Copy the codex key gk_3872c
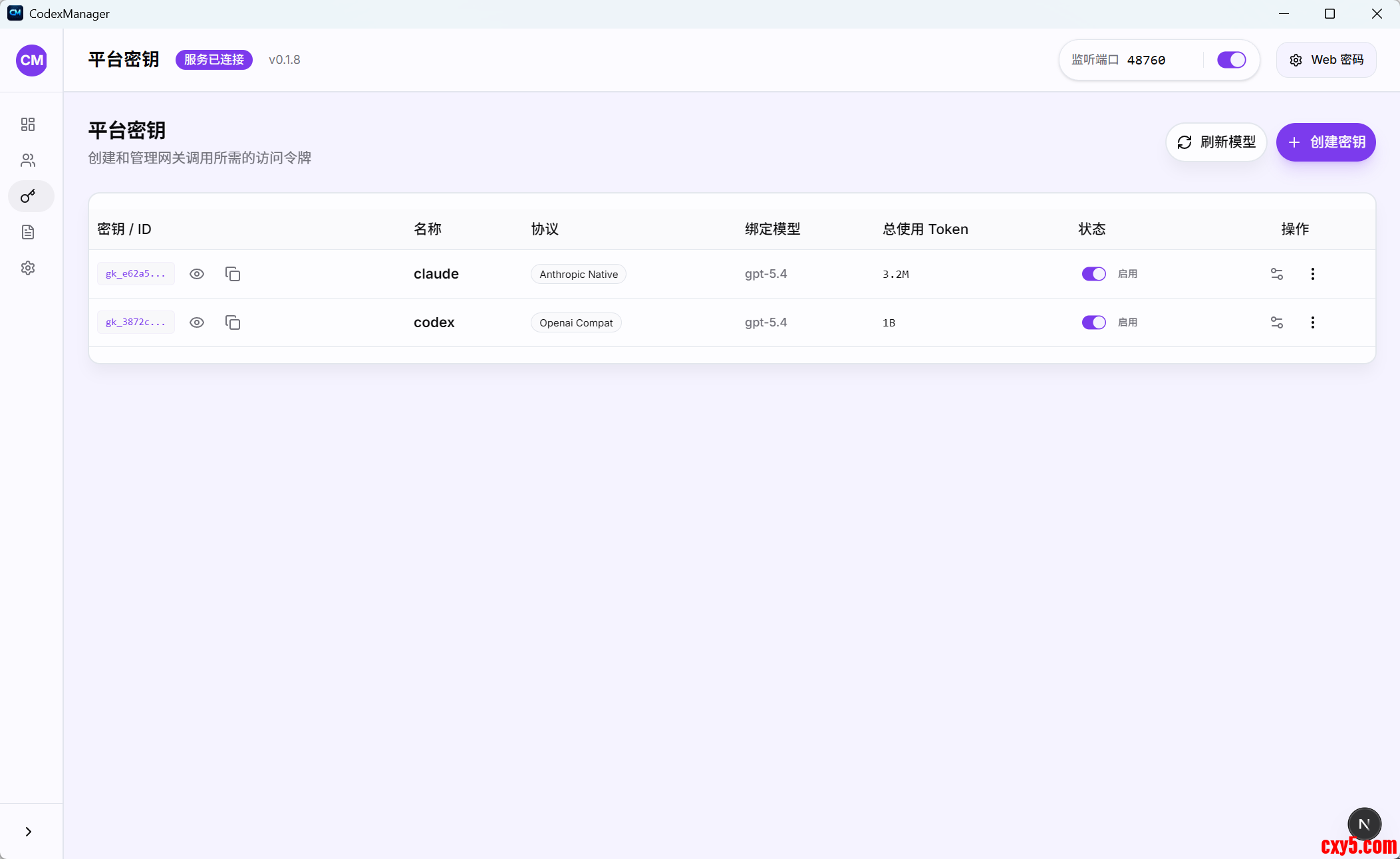Viewport: 1400px width, 859px height. click(233, 322)
